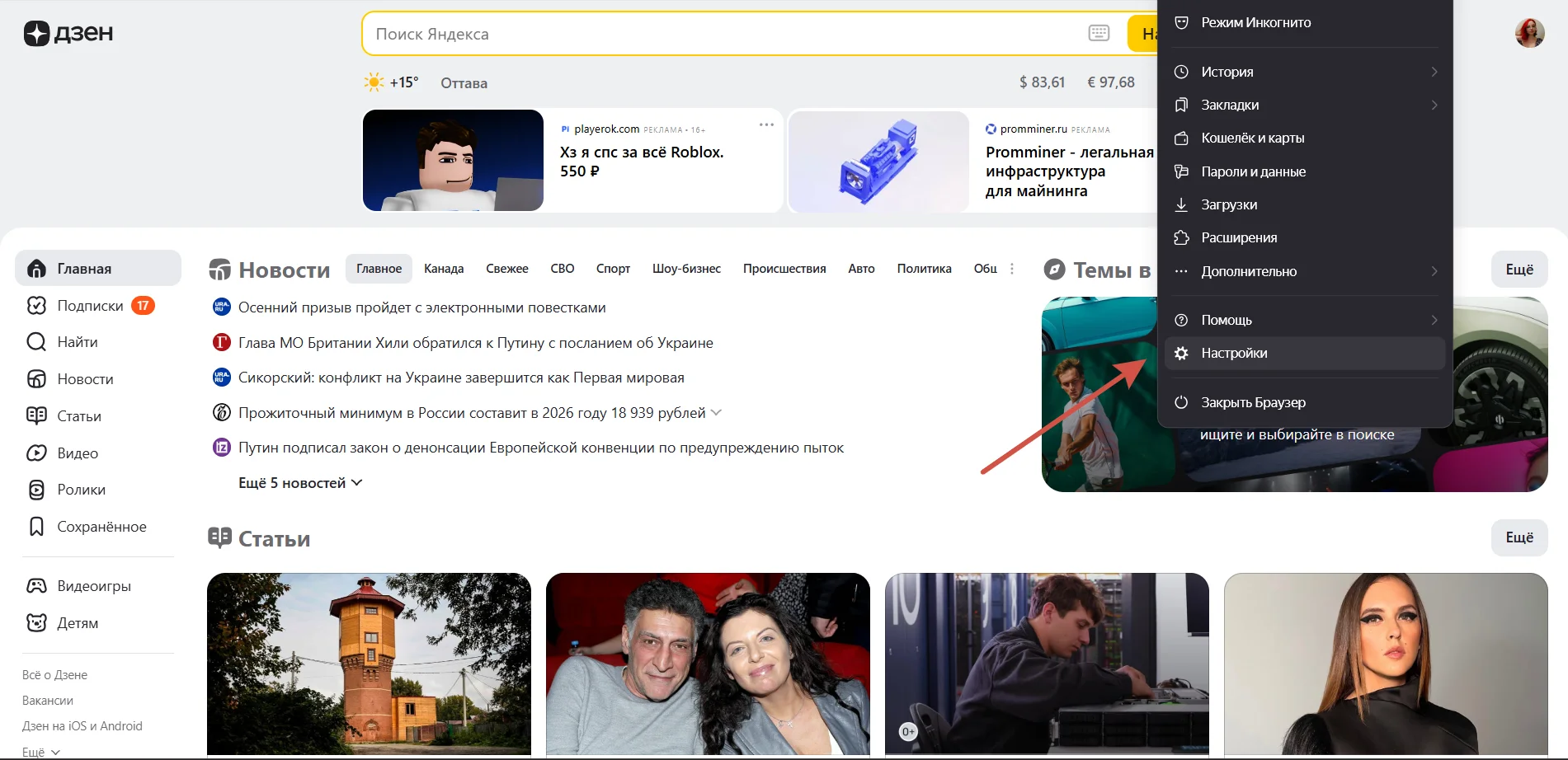Click the euro rate 97,68
This screenshot has width=1568, height=760.
(1111, 82)
